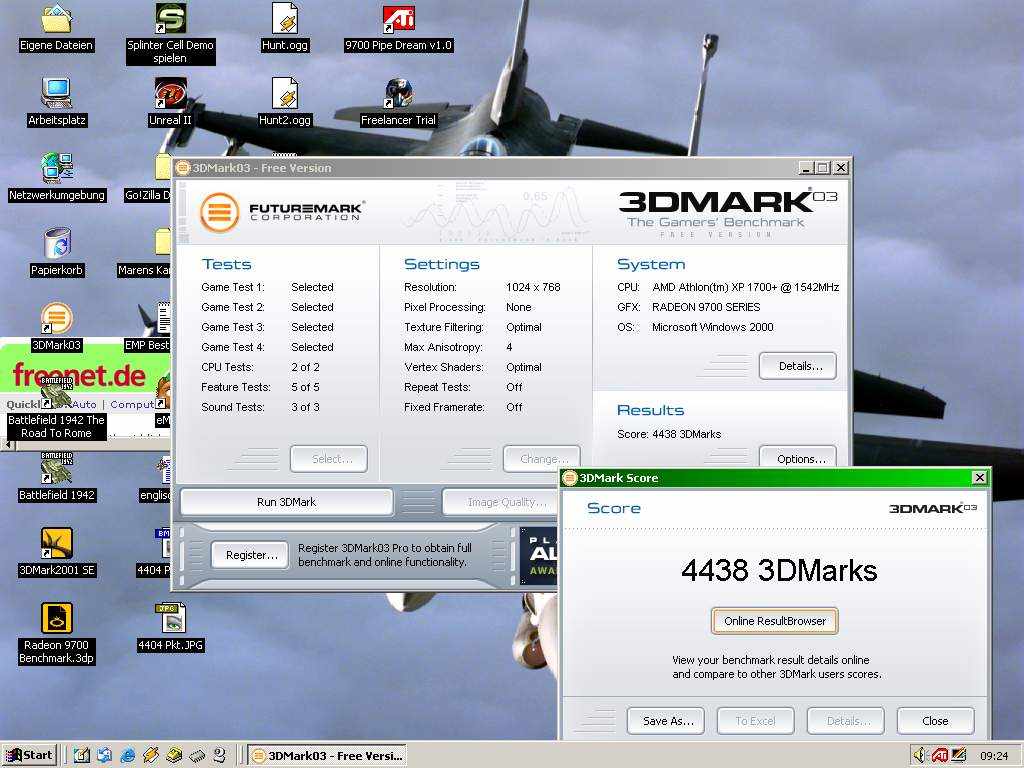Open the Papierkorb recycle bin

pos(57,251)
